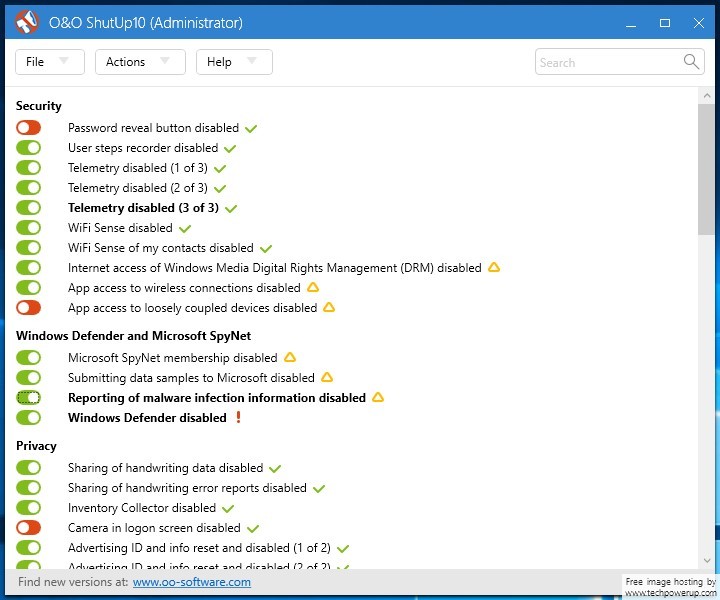
Task: Select 'Reporting of malware infection information disabled' text
Action: click(x=217, y=398)
